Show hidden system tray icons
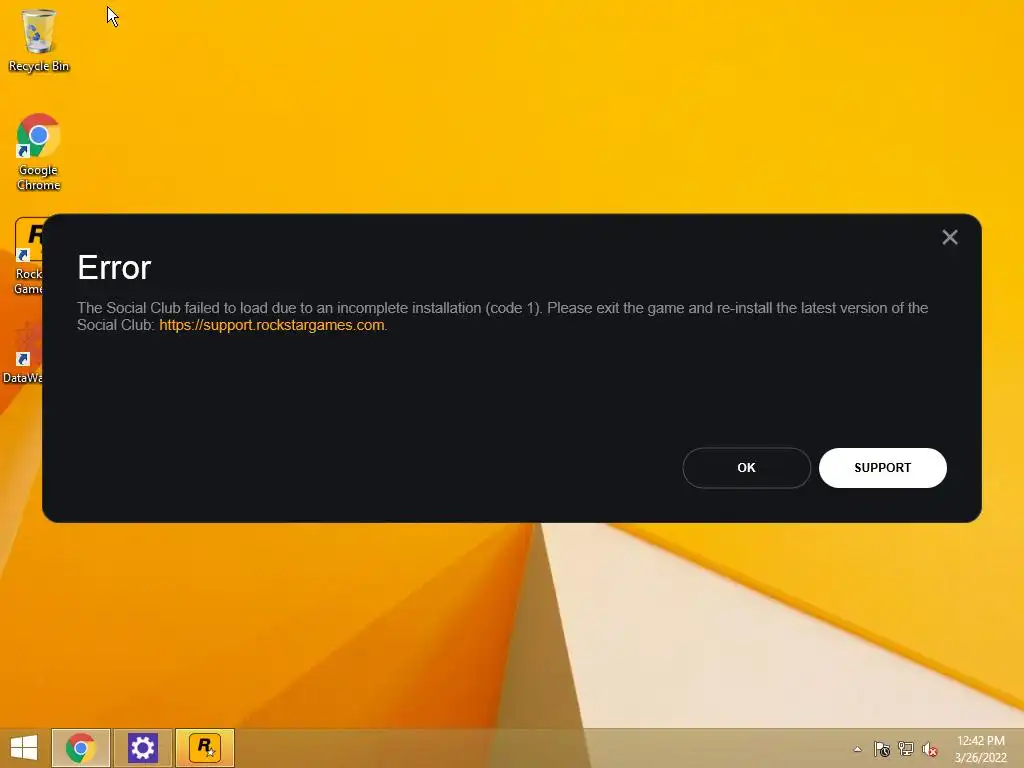The width and height of the screenshot is (1024, 768). click(857, 749)
